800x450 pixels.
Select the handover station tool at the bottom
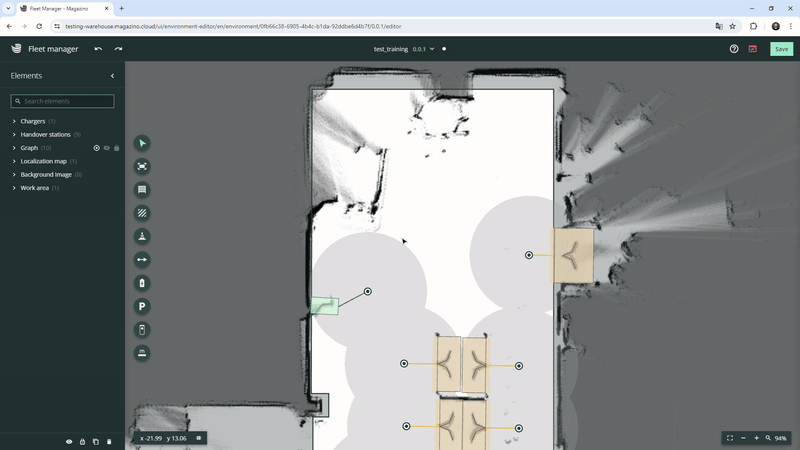pos(142,353)
